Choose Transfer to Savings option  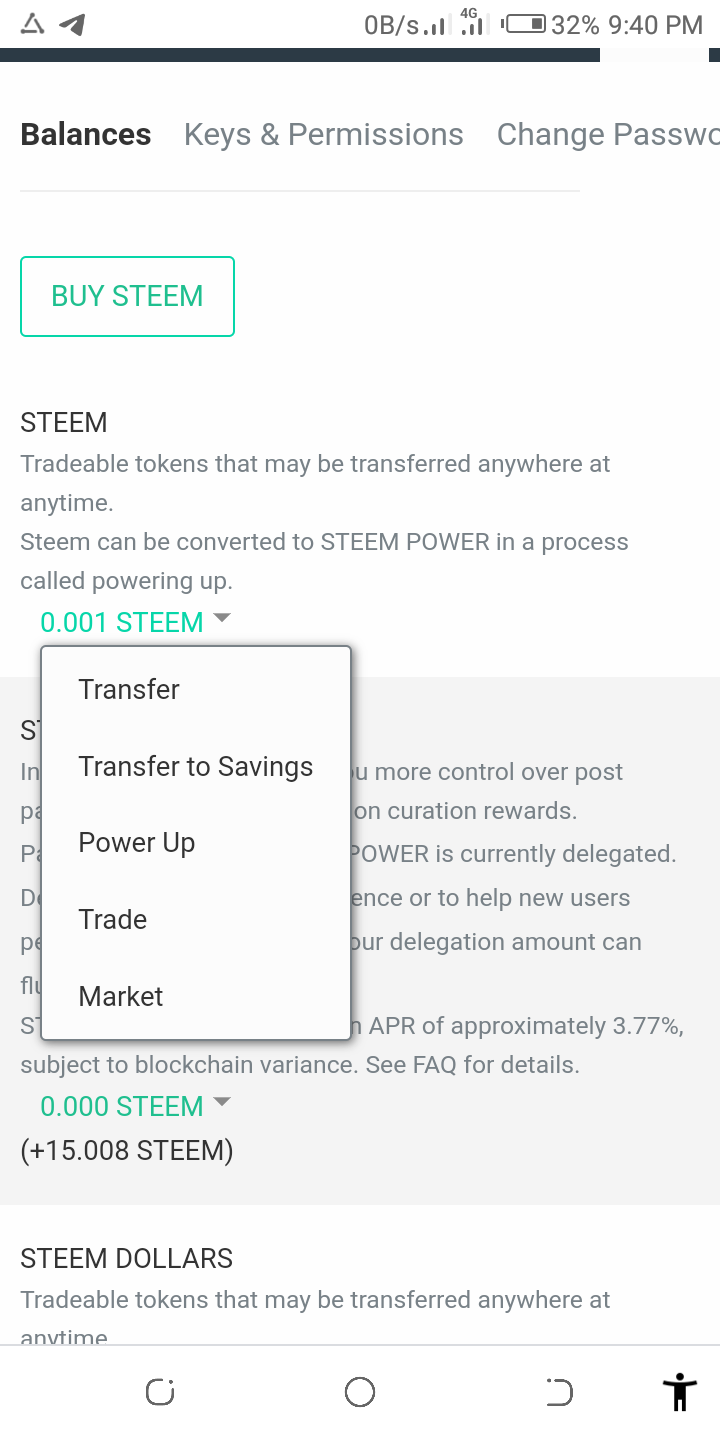pos(196,766)
